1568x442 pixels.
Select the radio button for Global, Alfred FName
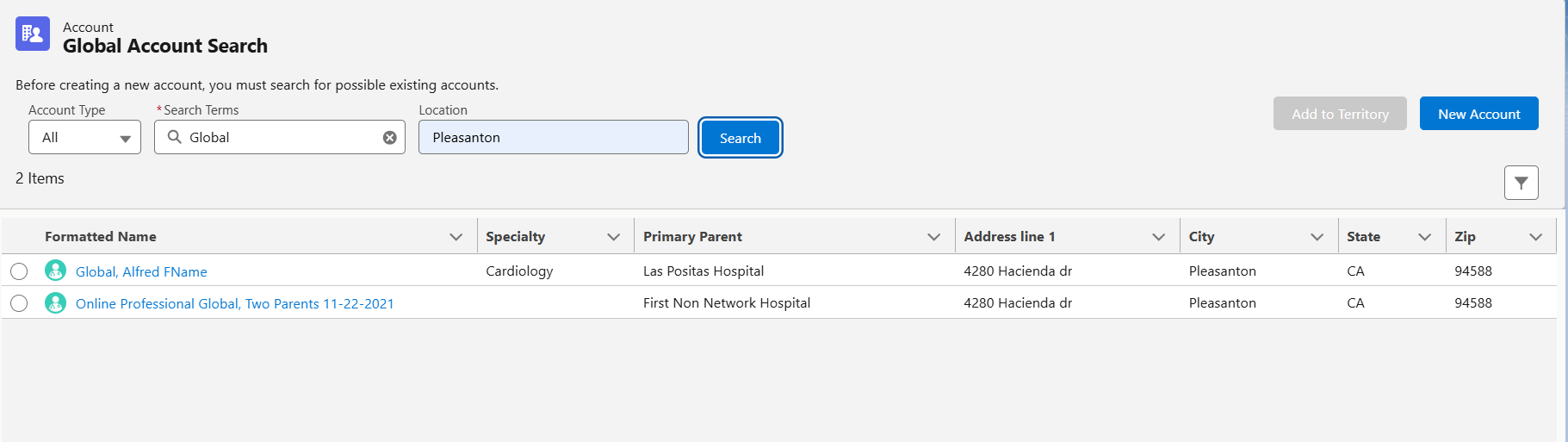pos(19,271)
